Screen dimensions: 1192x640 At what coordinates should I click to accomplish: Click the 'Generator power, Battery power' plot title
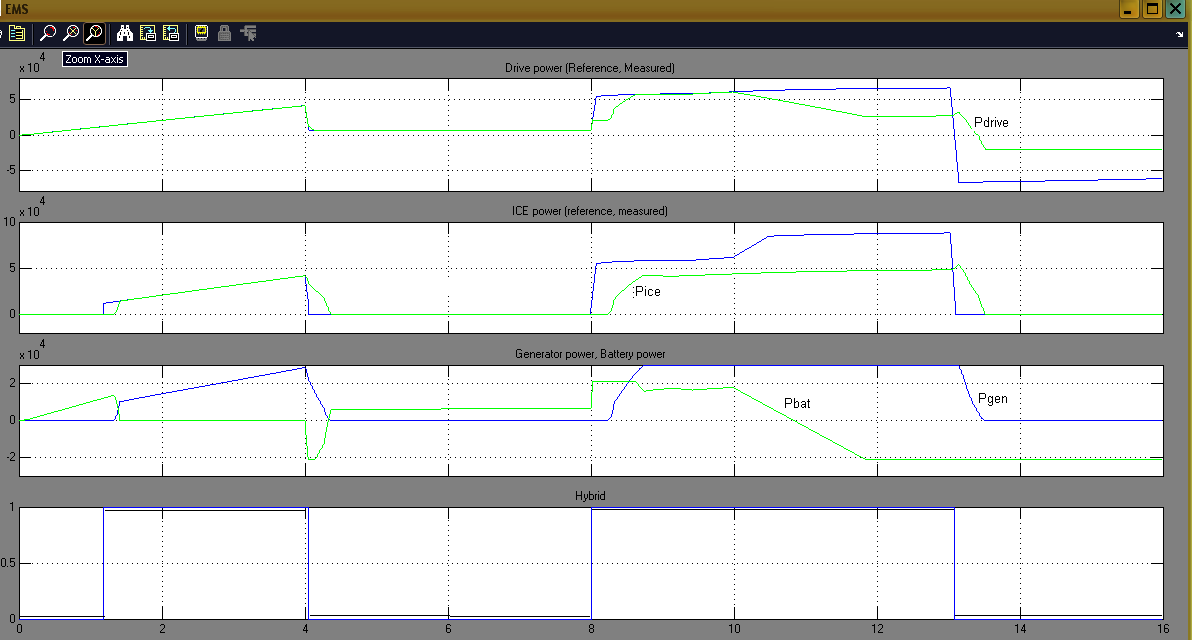click(x=590, y=354)
